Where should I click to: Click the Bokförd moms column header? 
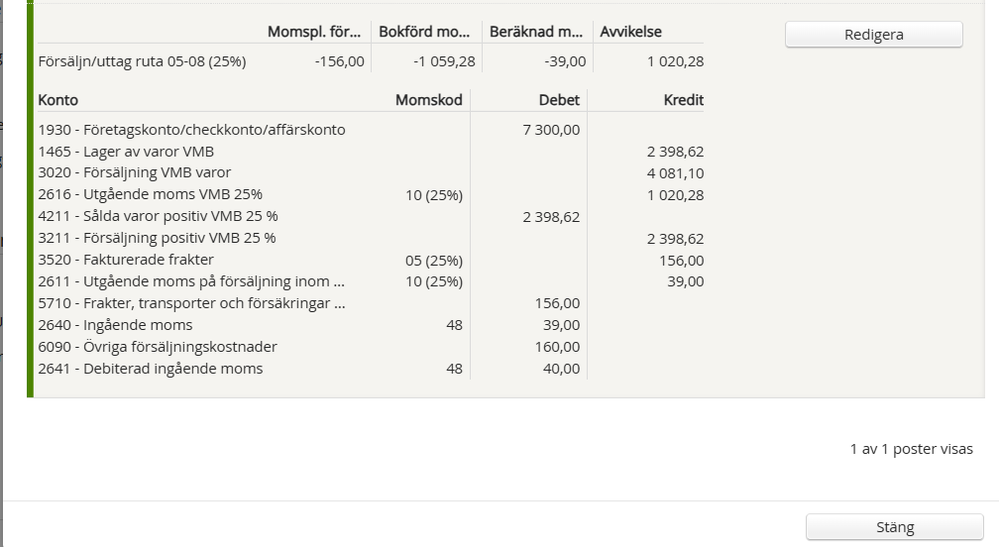pyautogui.click(x=426, y=32)
